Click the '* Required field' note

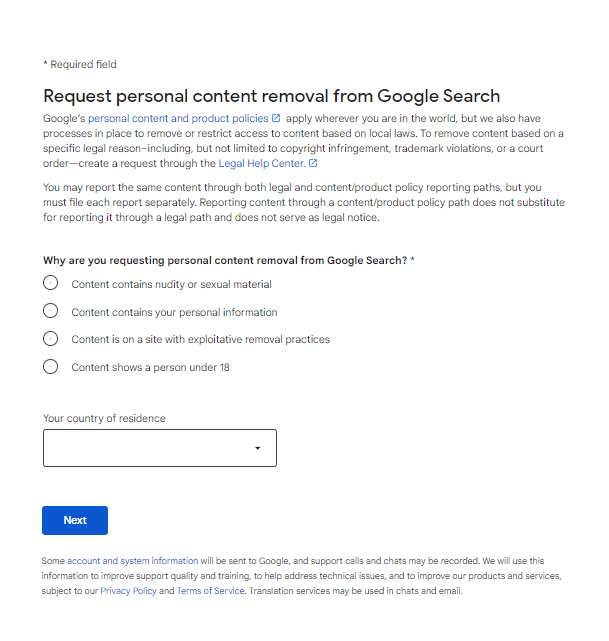click(80, 64)
